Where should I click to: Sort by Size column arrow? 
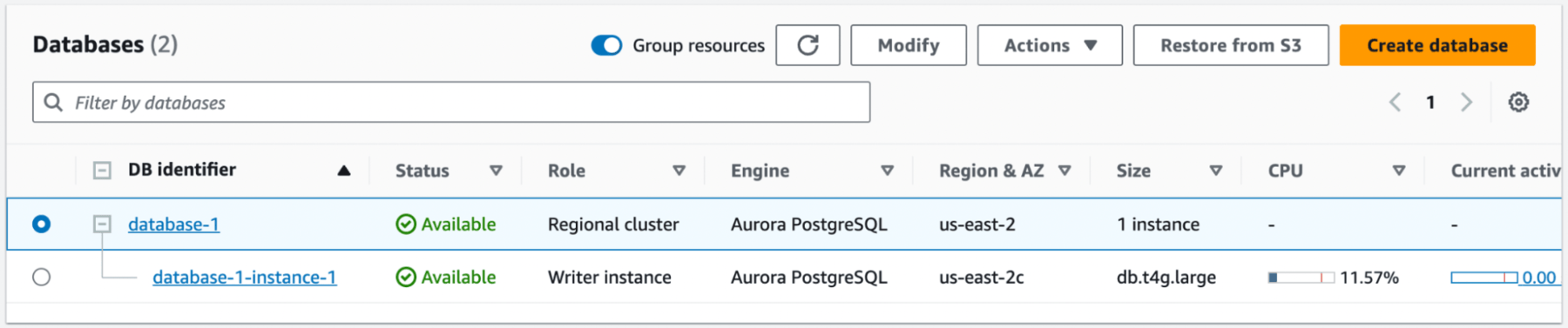(x=1216, y=171)
